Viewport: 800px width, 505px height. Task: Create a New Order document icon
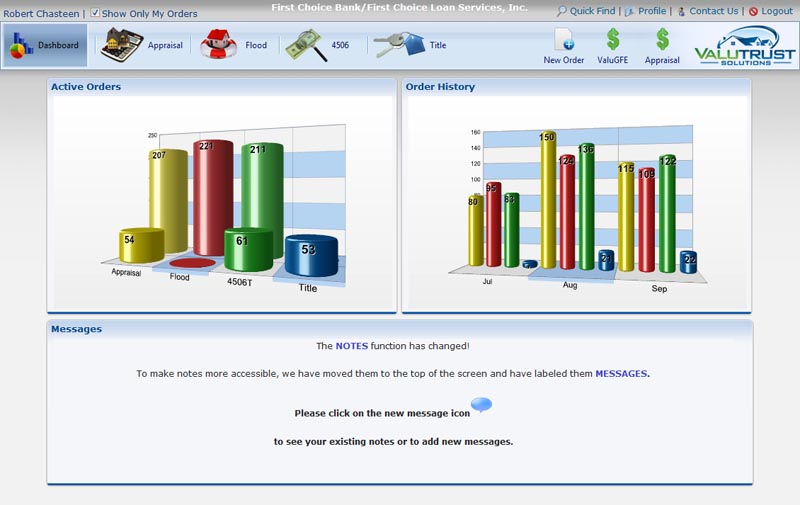(x=564, y=40)
